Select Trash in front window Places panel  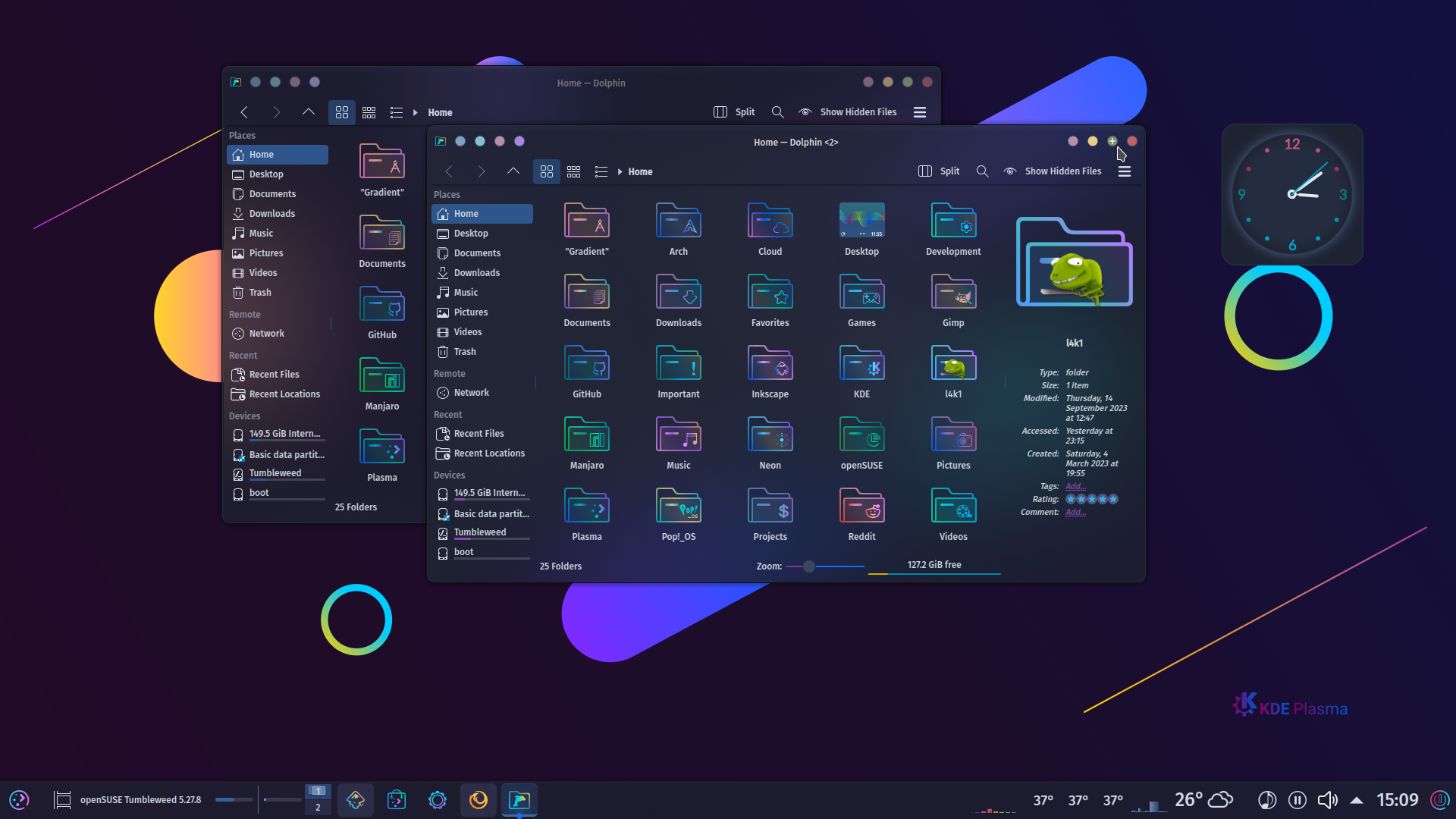[482, 352]
